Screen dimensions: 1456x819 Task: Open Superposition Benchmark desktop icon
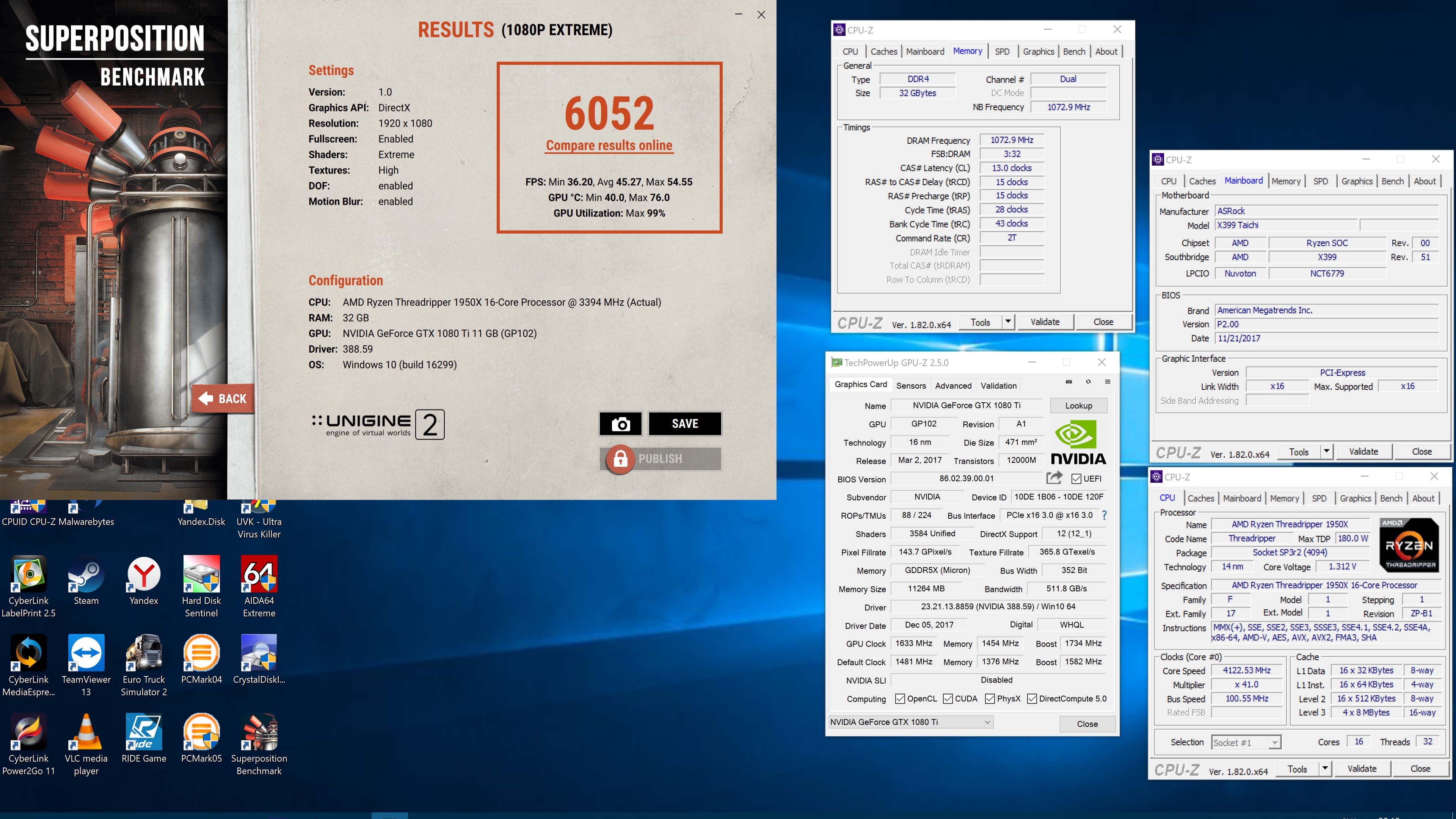[x=259, y=745]
